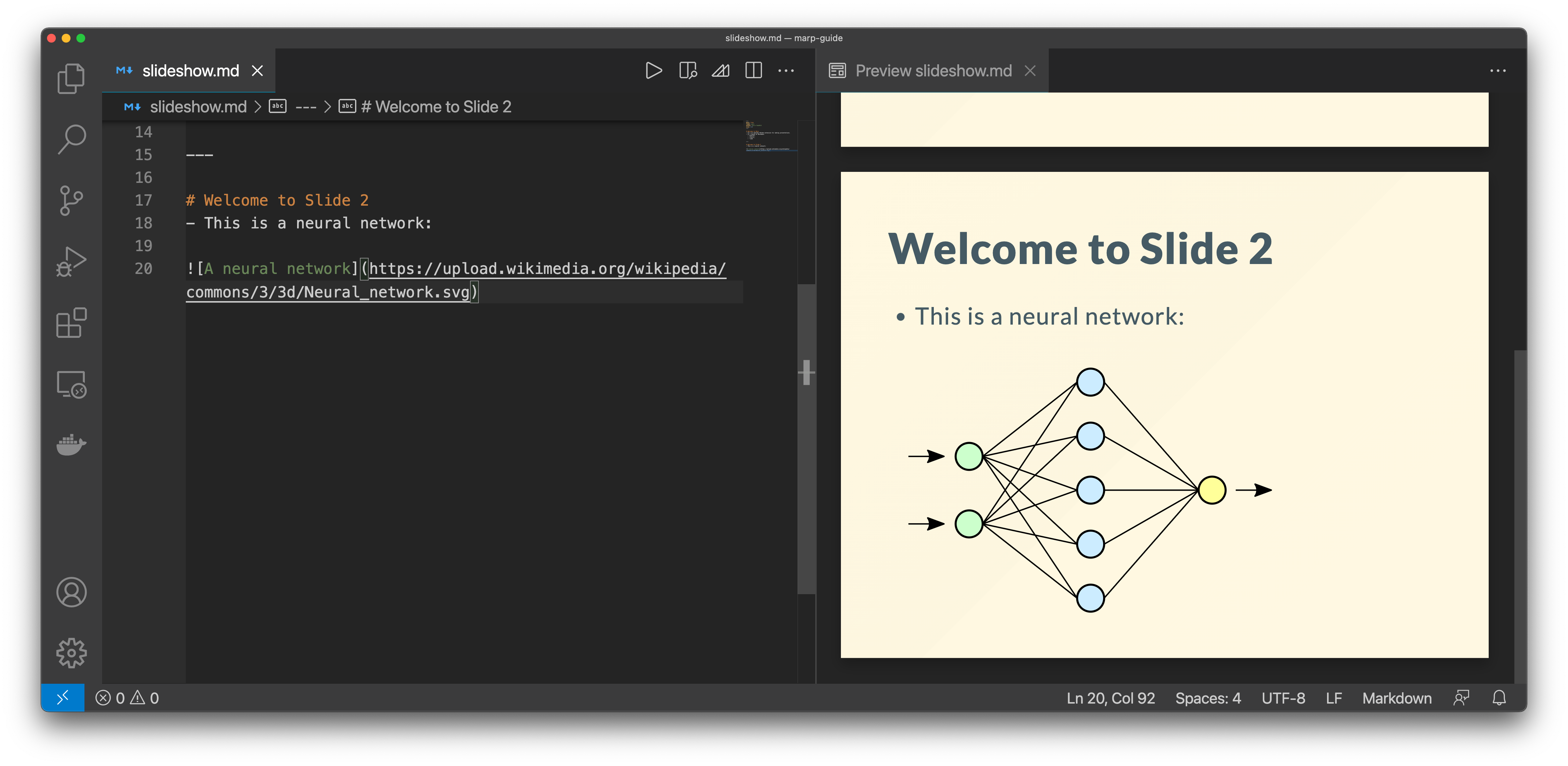
Task: Open preview pane More Actions ellipsis
Action: click(x=1497, y=71)
